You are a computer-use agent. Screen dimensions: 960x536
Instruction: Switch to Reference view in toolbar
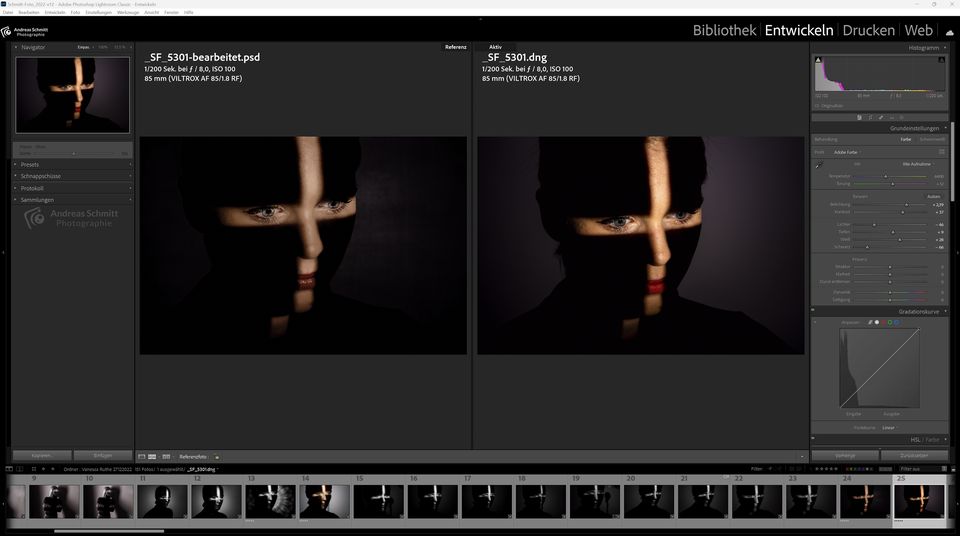(x=152, y=457)
